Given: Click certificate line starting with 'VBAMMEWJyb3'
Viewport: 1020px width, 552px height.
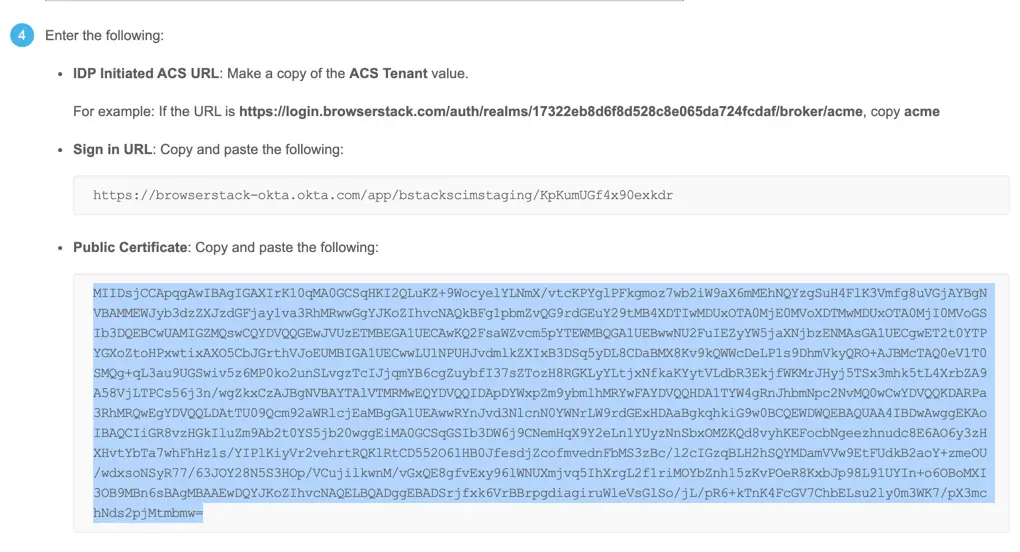Looking at the screenshot, I should (540, 313).
